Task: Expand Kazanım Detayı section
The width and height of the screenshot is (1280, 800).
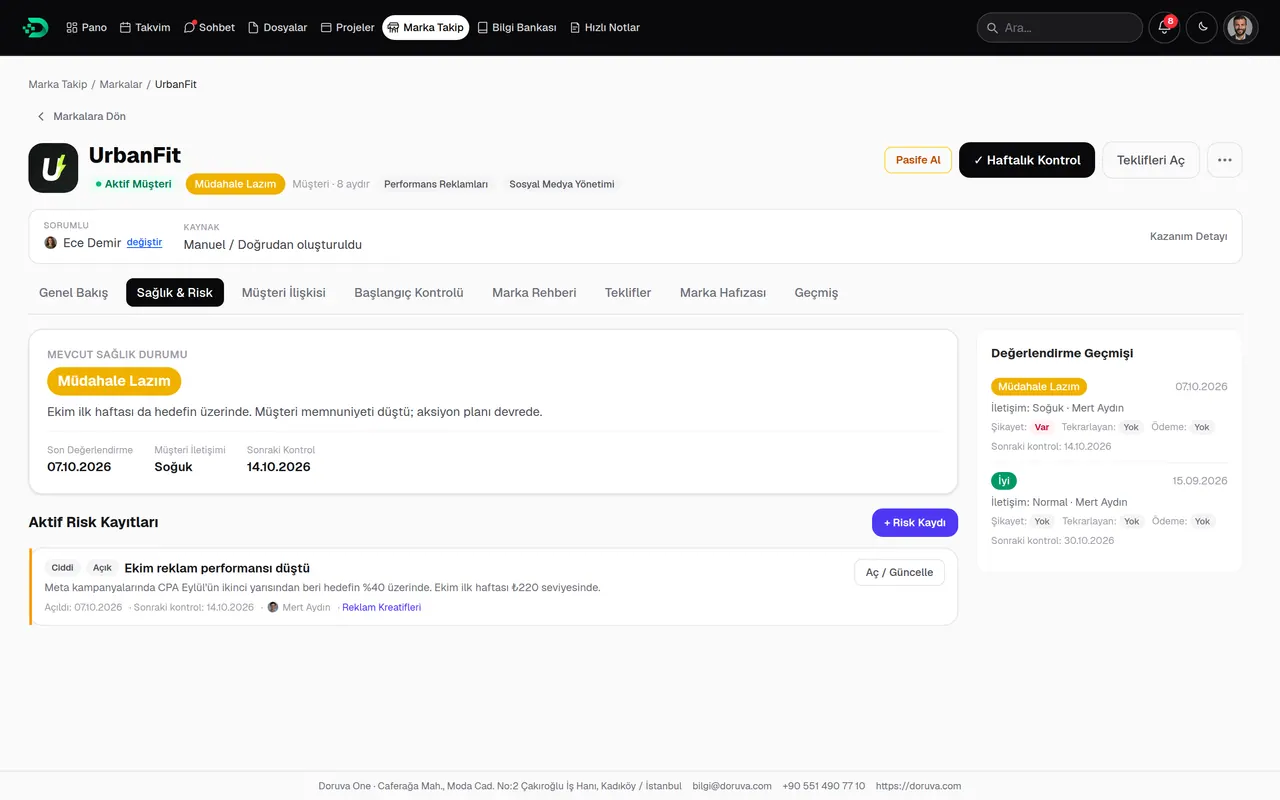Action: (1188, 237)
